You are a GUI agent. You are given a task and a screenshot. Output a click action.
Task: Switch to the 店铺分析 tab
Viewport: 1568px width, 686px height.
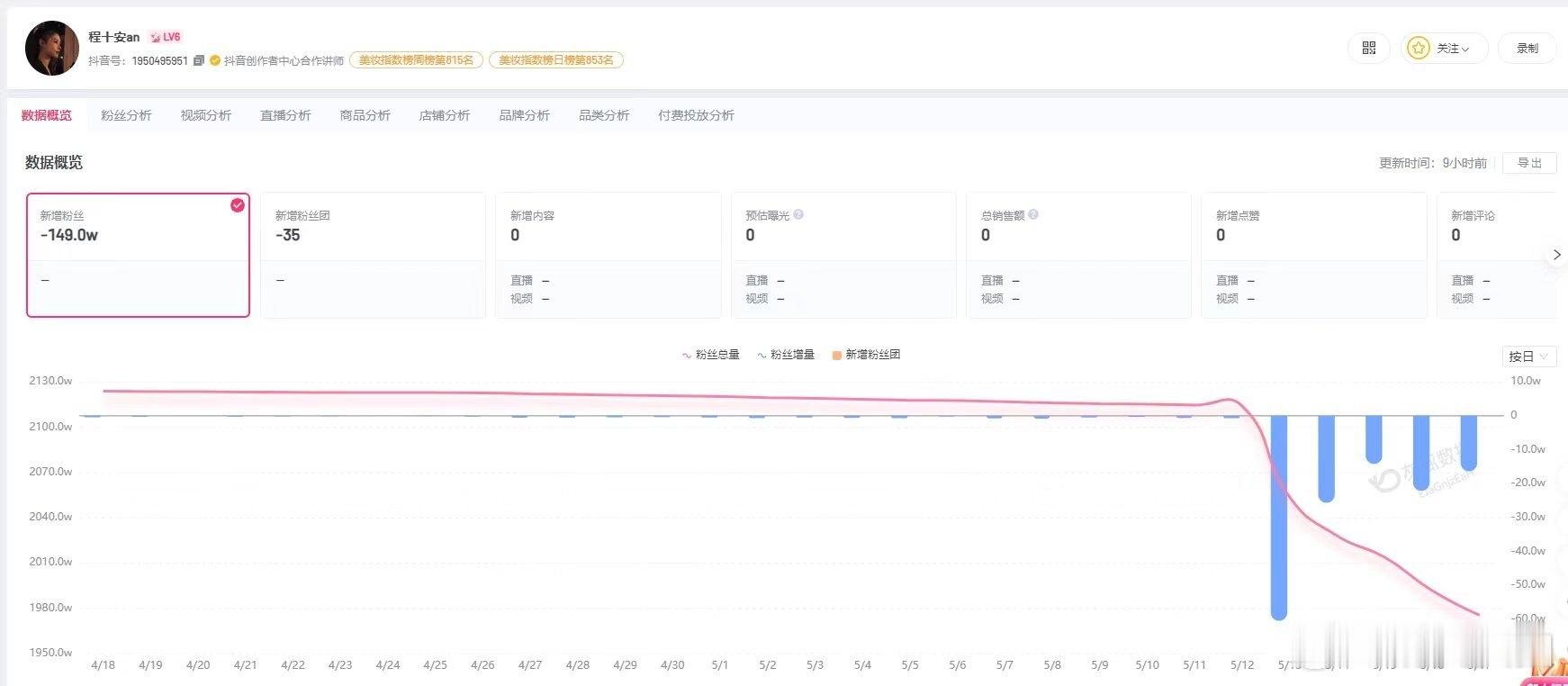coord(445,115)
